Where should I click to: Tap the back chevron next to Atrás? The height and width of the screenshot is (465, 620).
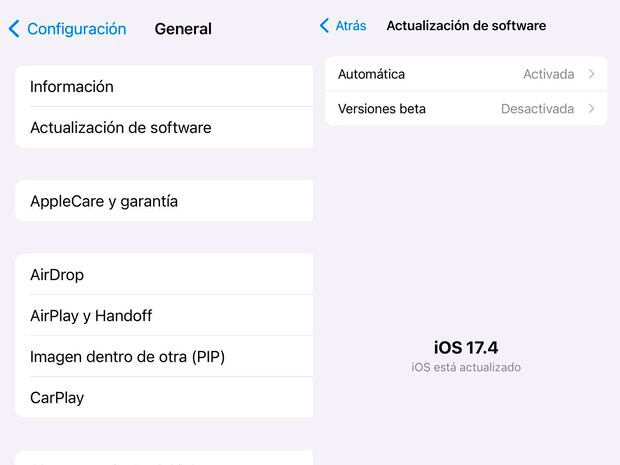(324, 26)
